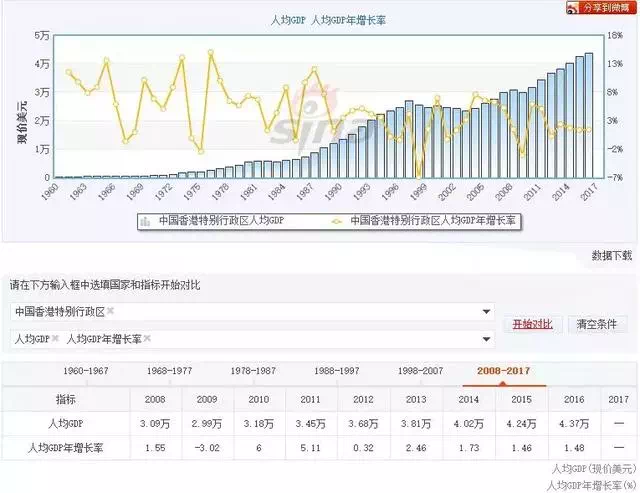Remove the 中国香港特别行政区 tag with its x

click(x=110, y=311)
